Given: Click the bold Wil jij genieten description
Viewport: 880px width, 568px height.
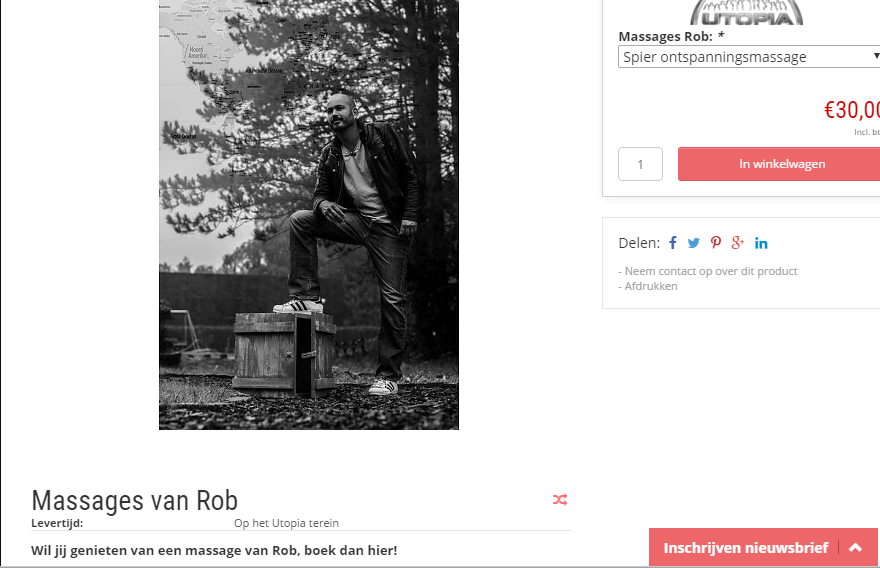Looking at the screenshot, I should click(x=214, y=550).
